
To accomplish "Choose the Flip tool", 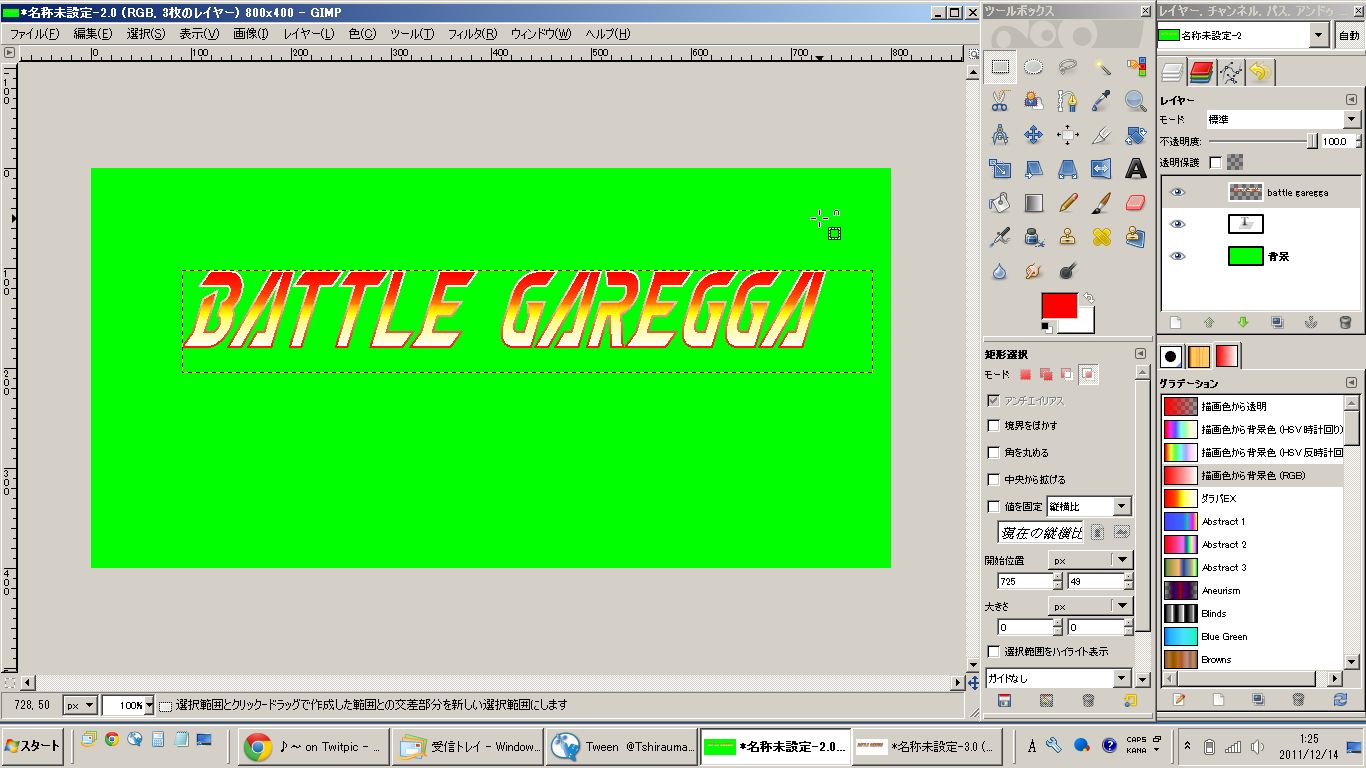I will pos(1102,169).
